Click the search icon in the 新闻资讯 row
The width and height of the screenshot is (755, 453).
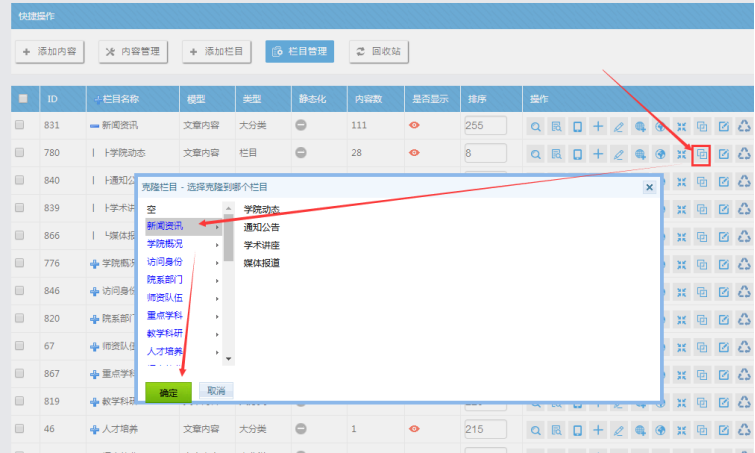(x=536, y=126)
